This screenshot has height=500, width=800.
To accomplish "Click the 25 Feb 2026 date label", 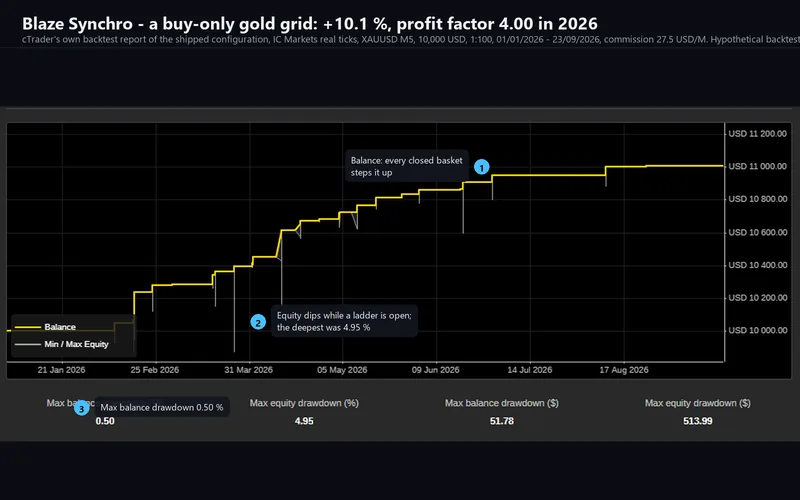I will coord(155,370).
